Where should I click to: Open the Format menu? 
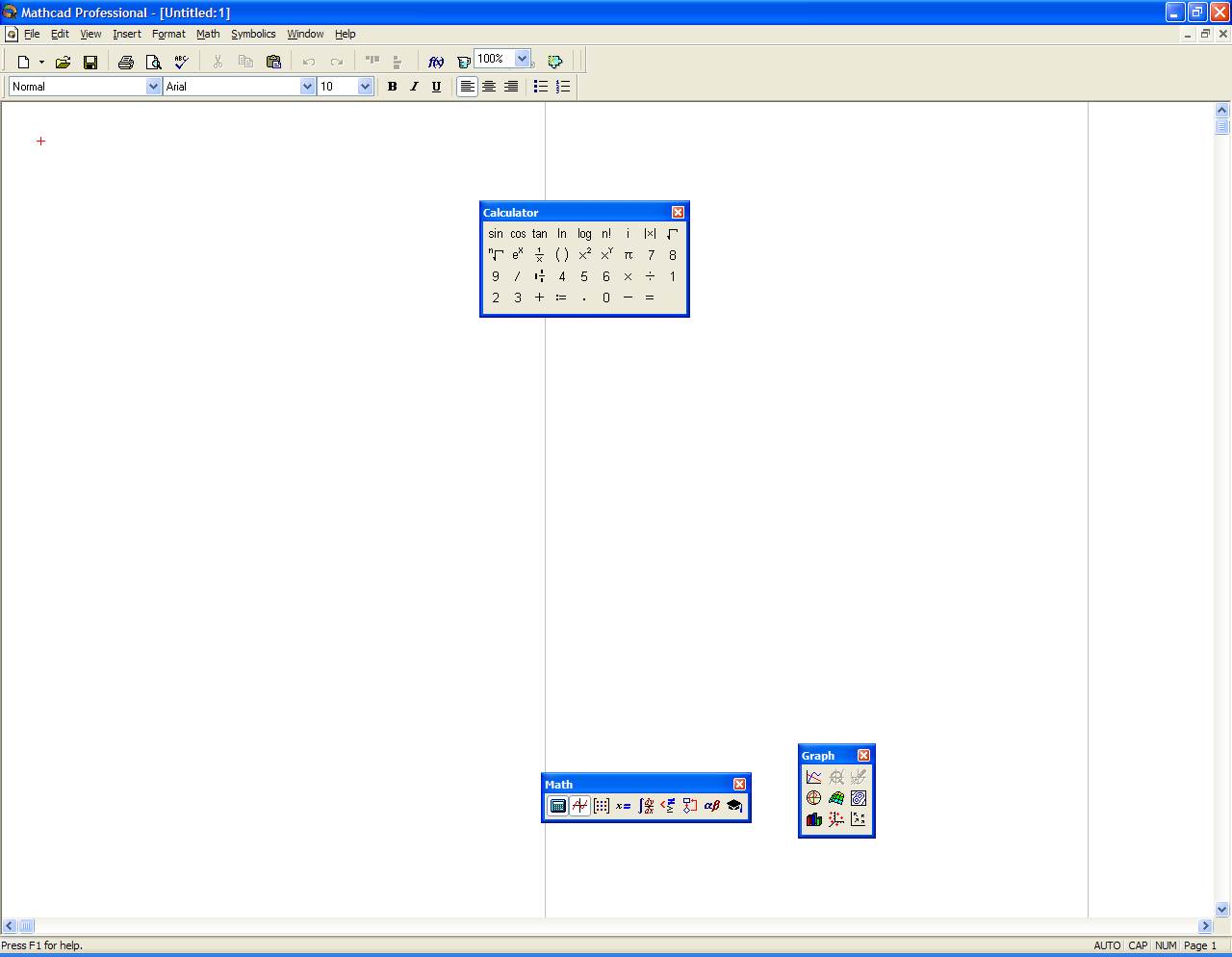pyautogui.click(x=168, y=34)
